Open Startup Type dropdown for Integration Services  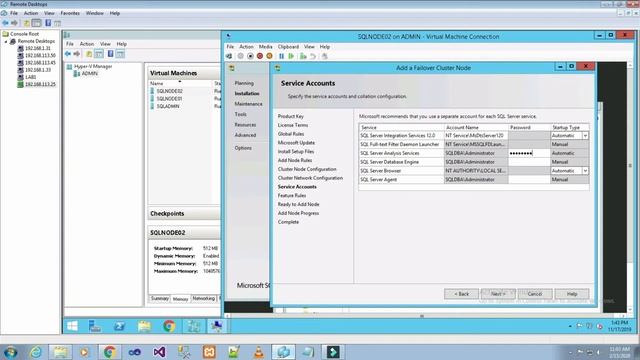tap(585, 136)
